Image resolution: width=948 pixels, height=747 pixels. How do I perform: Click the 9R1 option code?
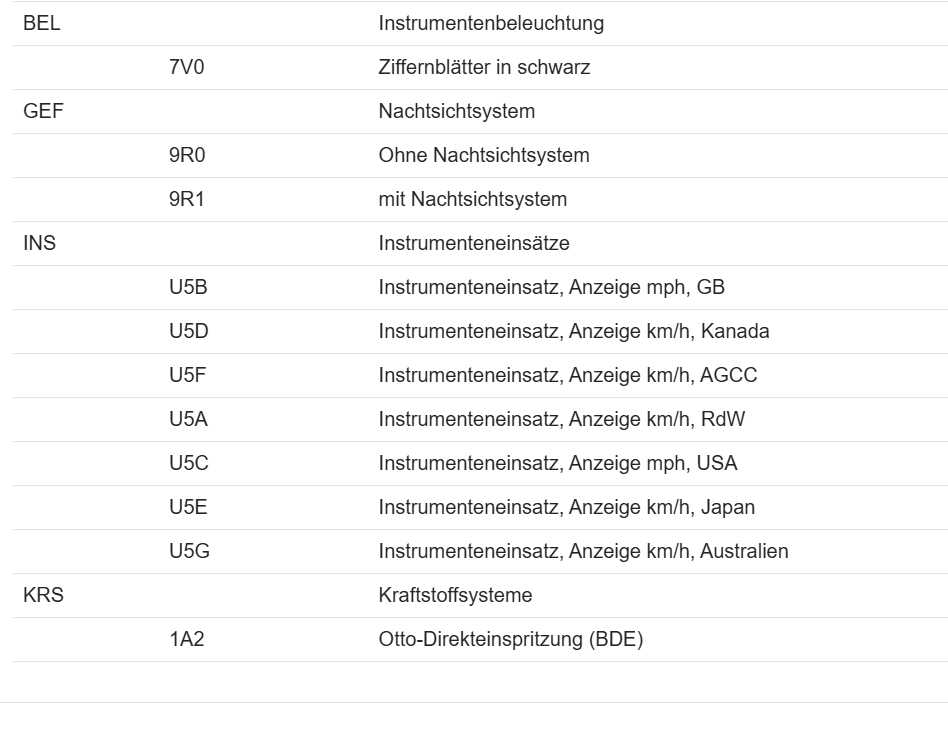pos(187,200)
